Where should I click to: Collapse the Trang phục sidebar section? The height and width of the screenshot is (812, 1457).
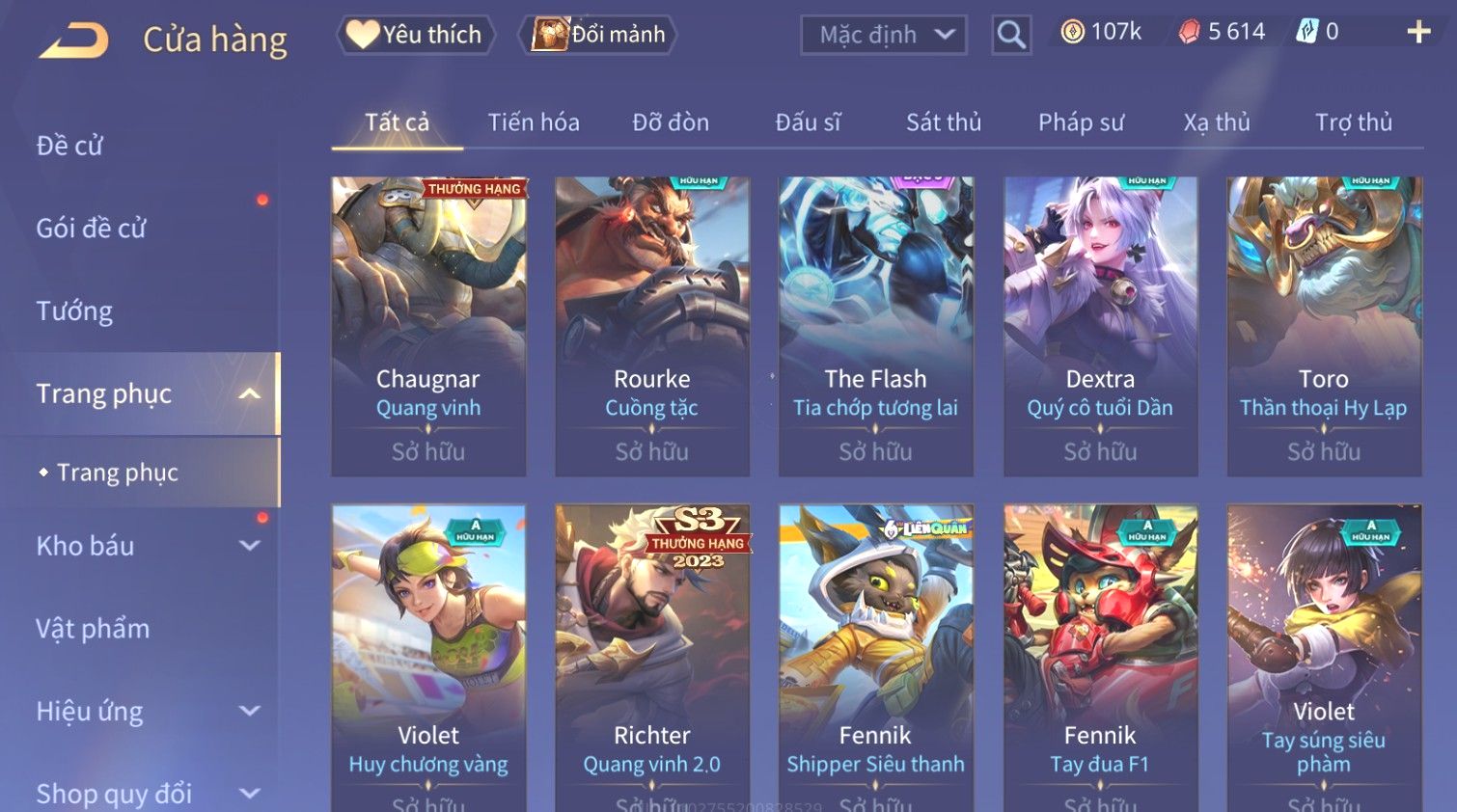pos(250,393)
